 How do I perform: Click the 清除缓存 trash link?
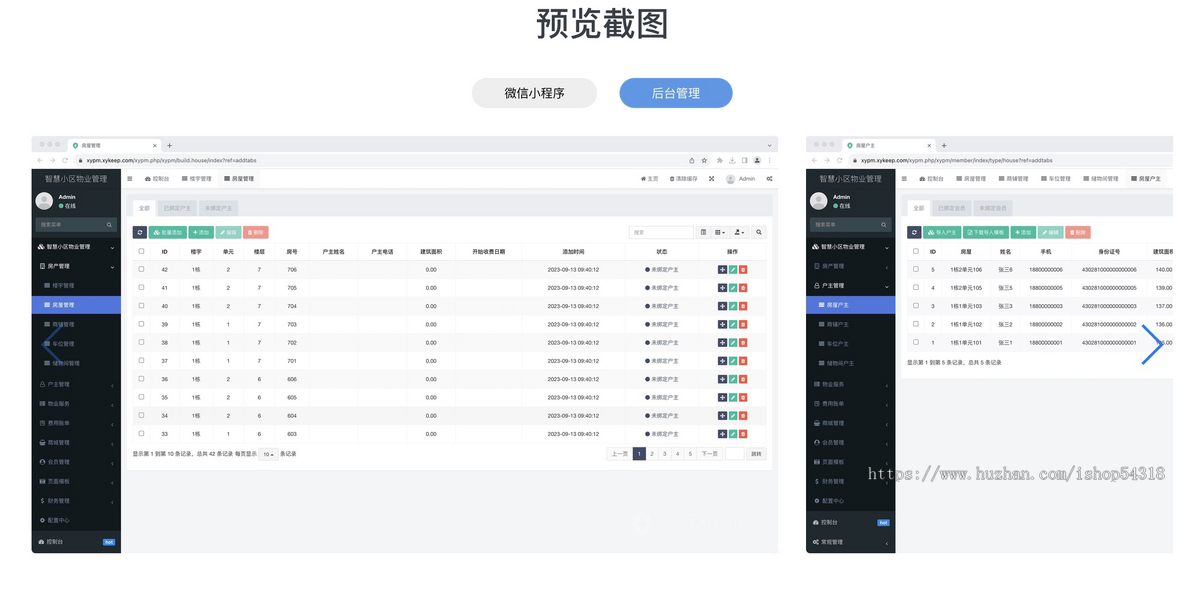point(682,179)
